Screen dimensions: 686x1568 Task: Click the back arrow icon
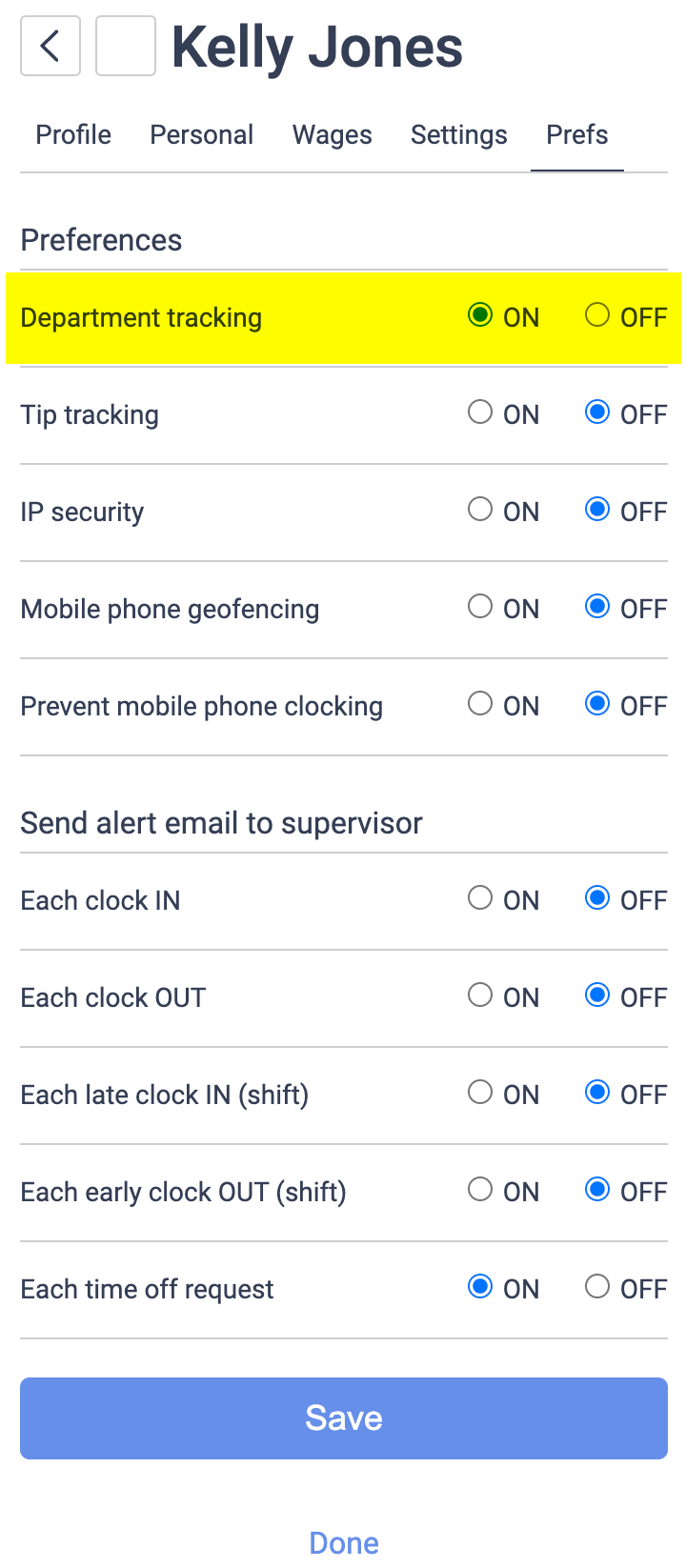tap(50, 46)
